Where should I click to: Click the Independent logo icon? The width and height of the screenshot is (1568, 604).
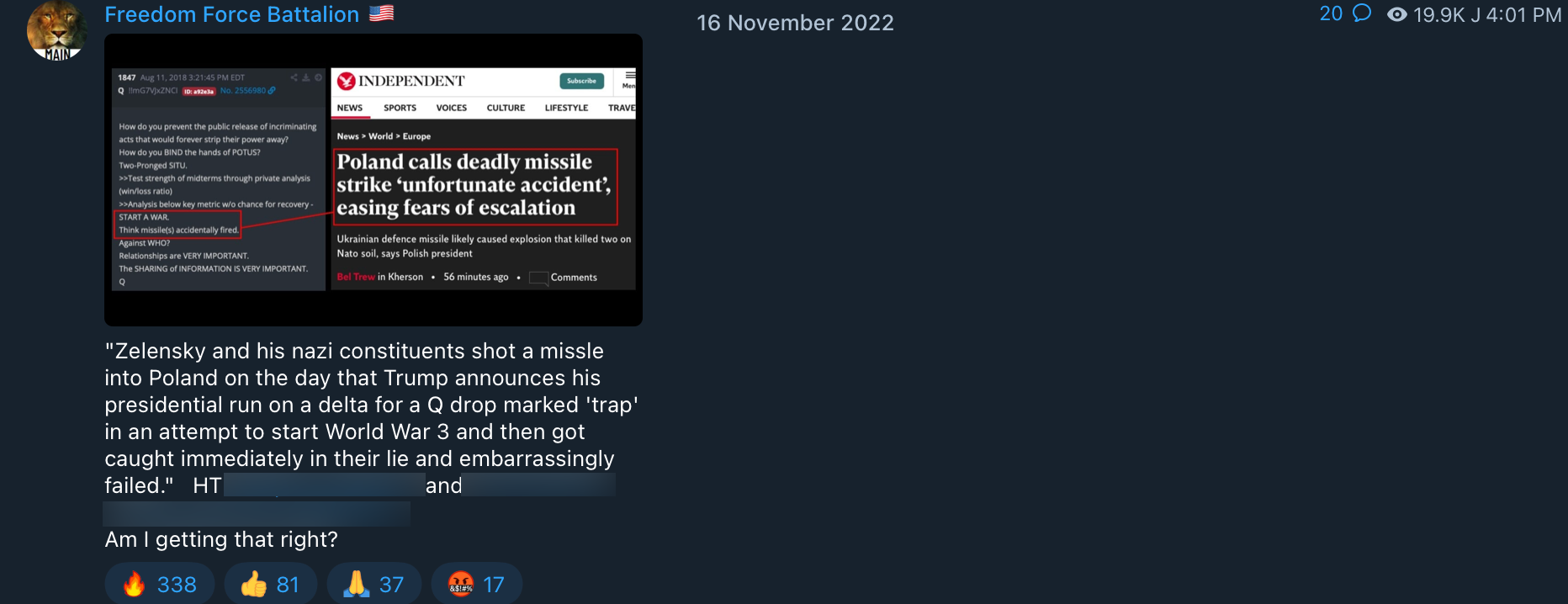click(346, 81)
